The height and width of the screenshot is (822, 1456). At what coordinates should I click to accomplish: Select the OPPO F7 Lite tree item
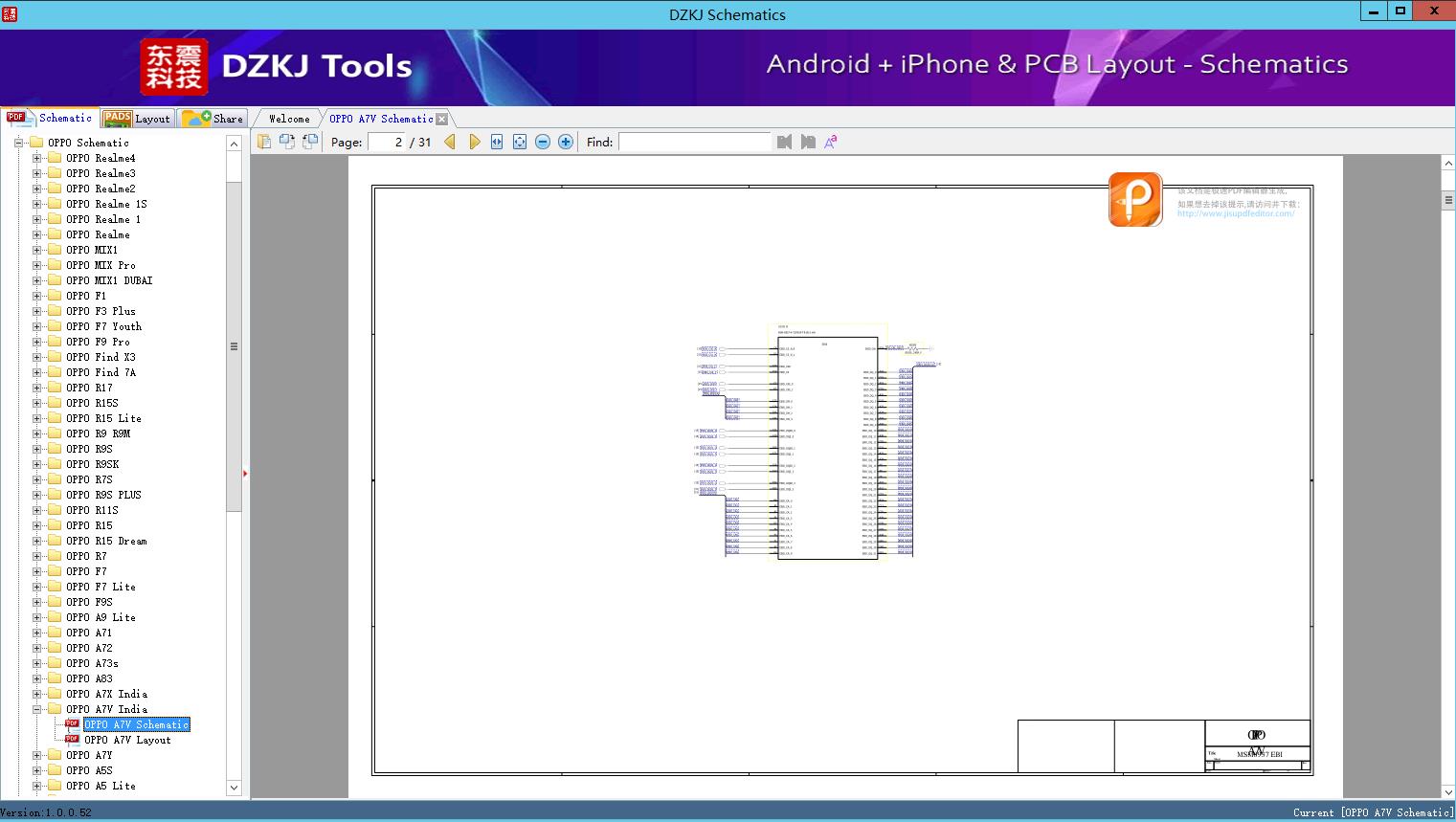click(x=101, y=587)
